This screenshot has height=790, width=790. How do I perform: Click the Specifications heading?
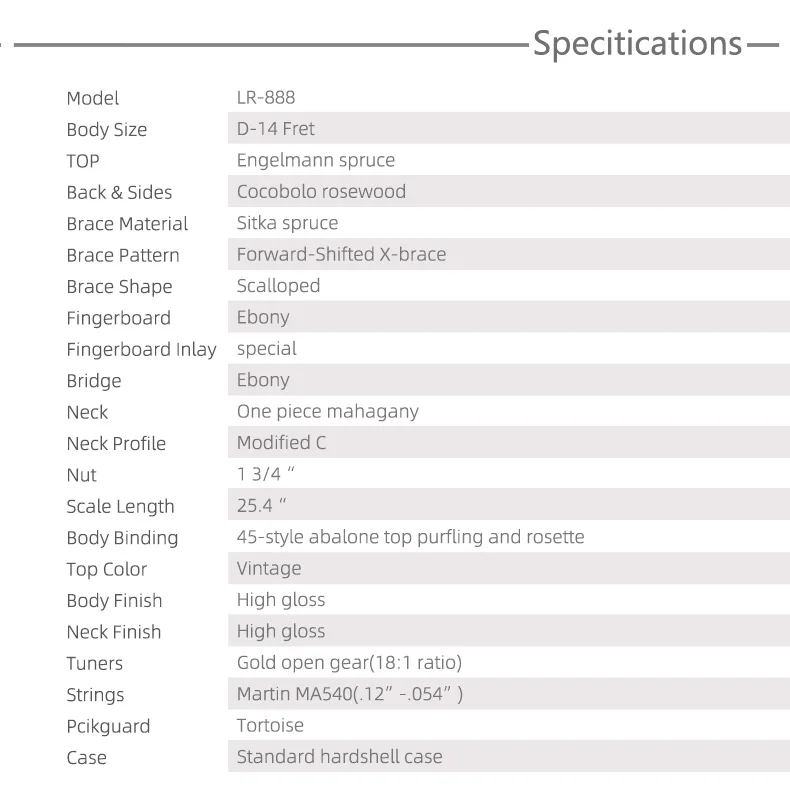(x=637, y=44)
